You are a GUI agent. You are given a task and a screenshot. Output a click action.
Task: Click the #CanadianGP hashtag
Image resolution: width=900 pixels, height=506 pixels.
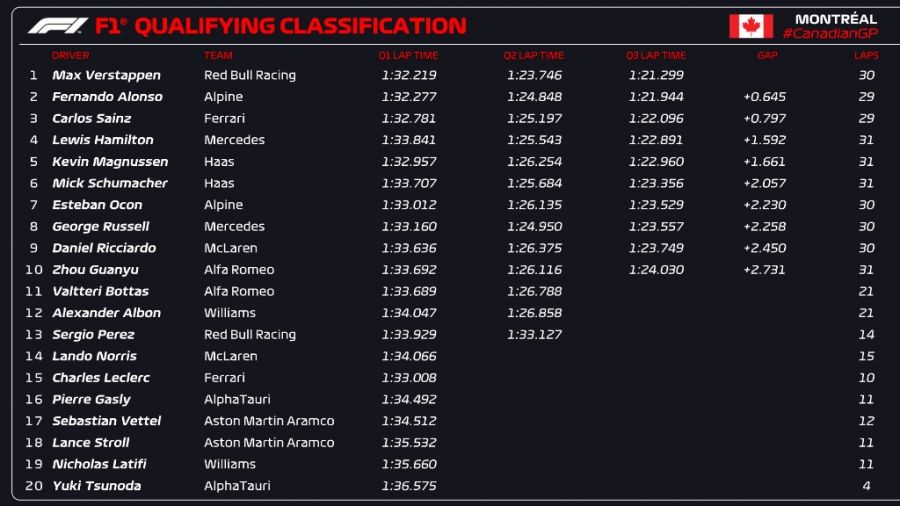click(x=829, y=34)
